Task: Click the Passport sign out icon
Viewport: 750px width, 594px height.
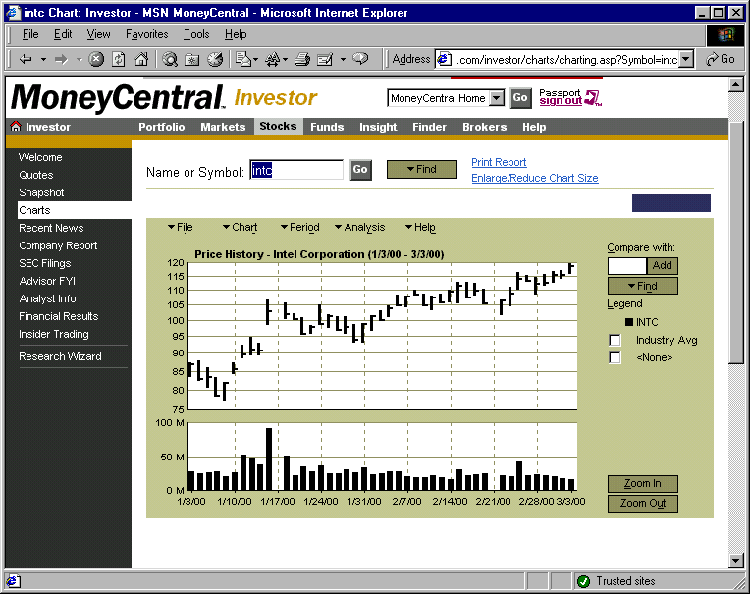Action: 594,98
